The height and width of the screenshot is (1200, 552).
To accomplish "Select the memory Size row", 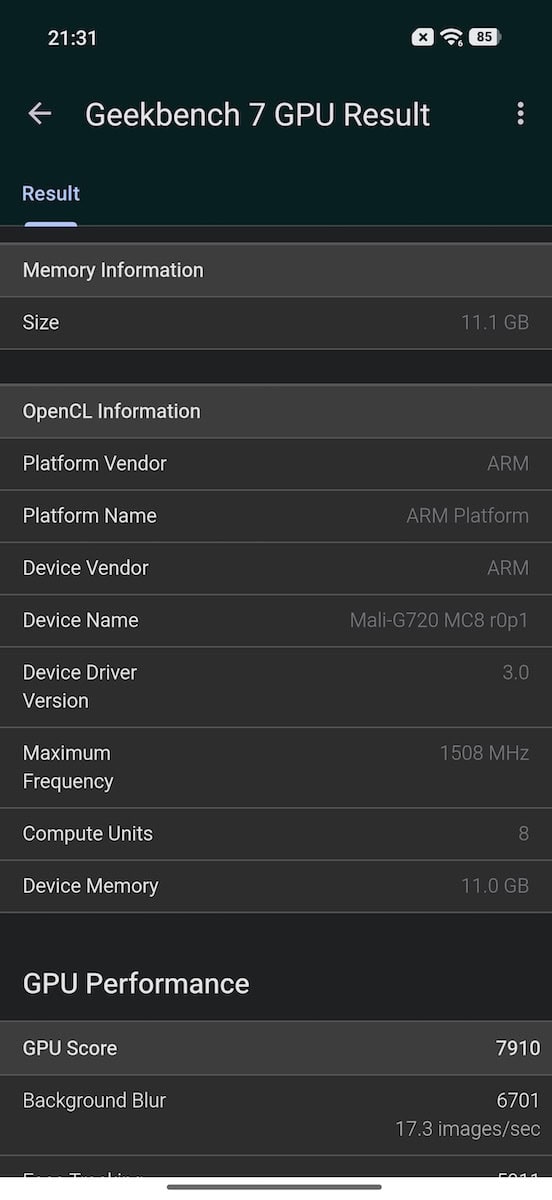I will coord(276,323).
